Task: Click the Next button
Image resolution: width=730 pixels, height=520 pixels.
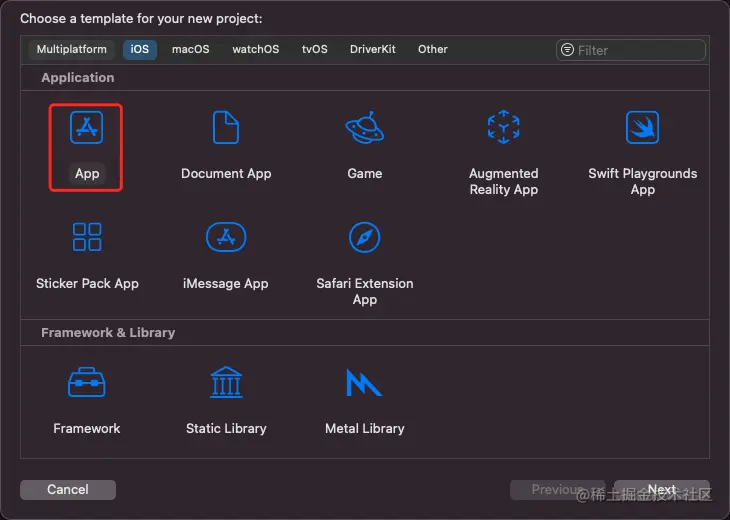Action: pyautogui.click(x=662, y=489)
